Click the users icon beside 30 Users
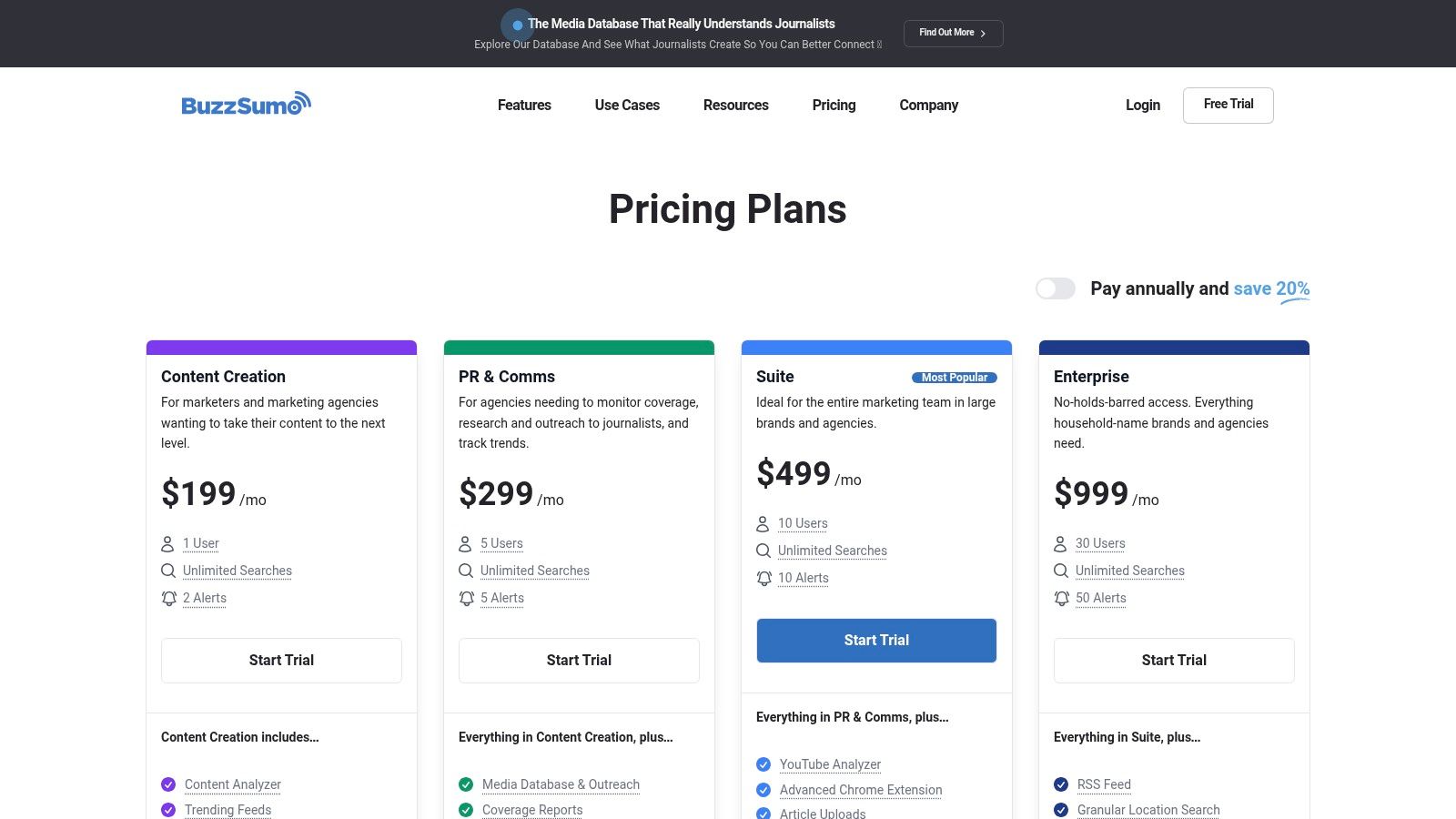 (1061, 543)
